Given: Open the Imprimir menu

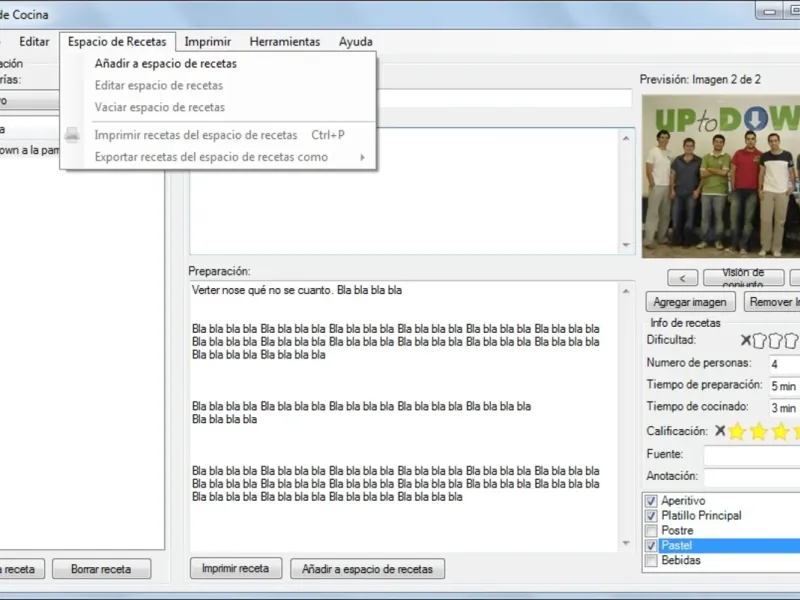Looking at the screenshot, I should [208, 42].
